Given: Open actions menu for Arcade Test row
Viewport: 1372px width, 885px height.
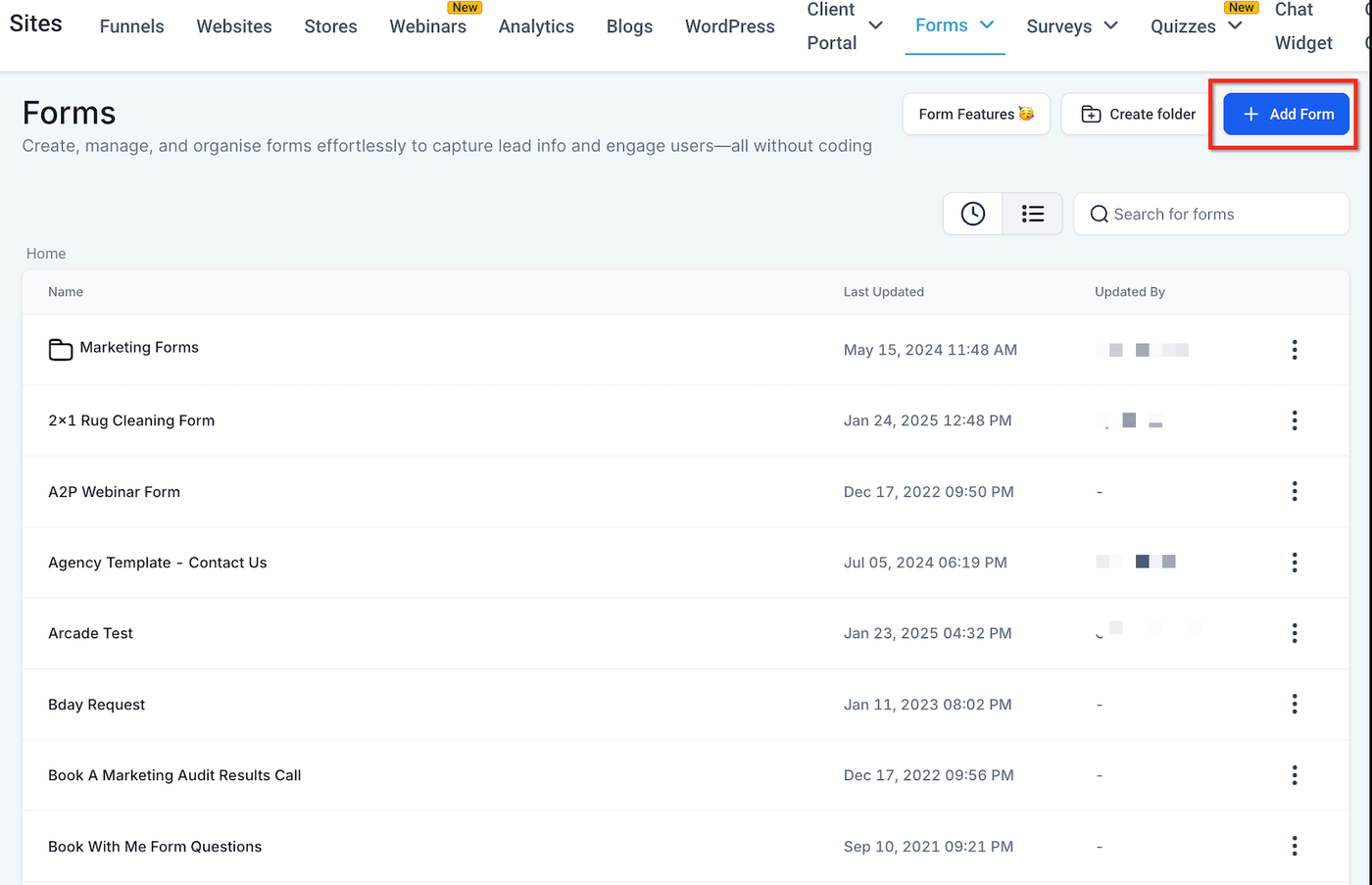Looking at the screenshot, I should tap(1294, 633).
